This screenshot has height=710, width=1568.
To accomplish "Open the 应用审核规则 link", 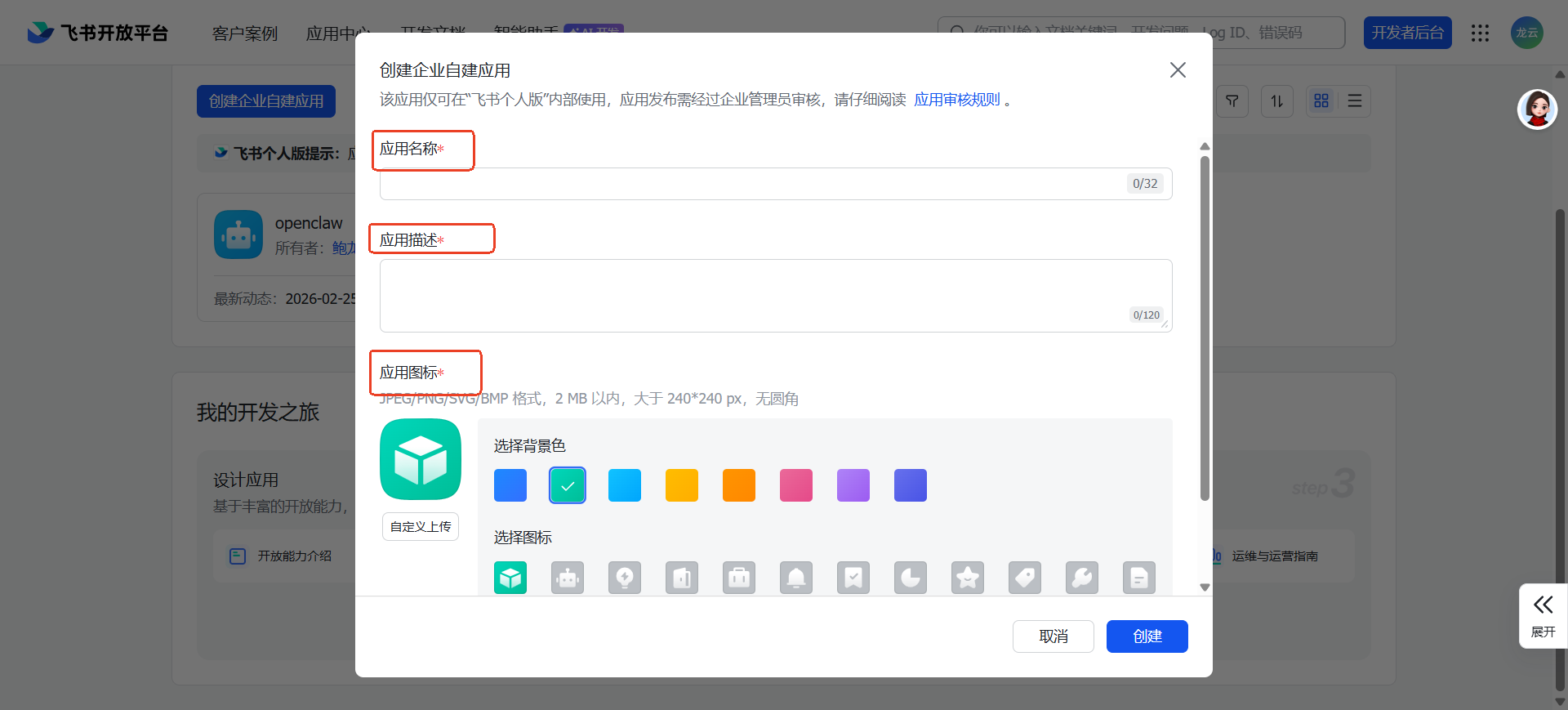I will click(x=957, y=100).
